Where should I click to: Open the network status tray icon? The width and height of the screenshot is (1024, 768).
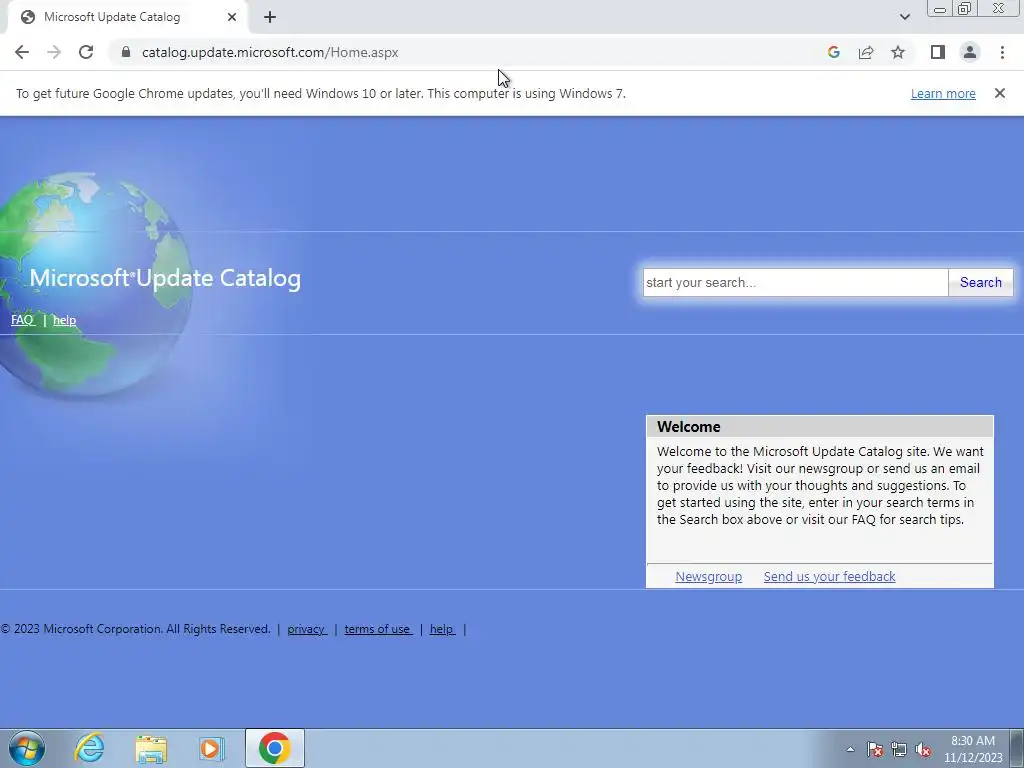pos(899,749)
